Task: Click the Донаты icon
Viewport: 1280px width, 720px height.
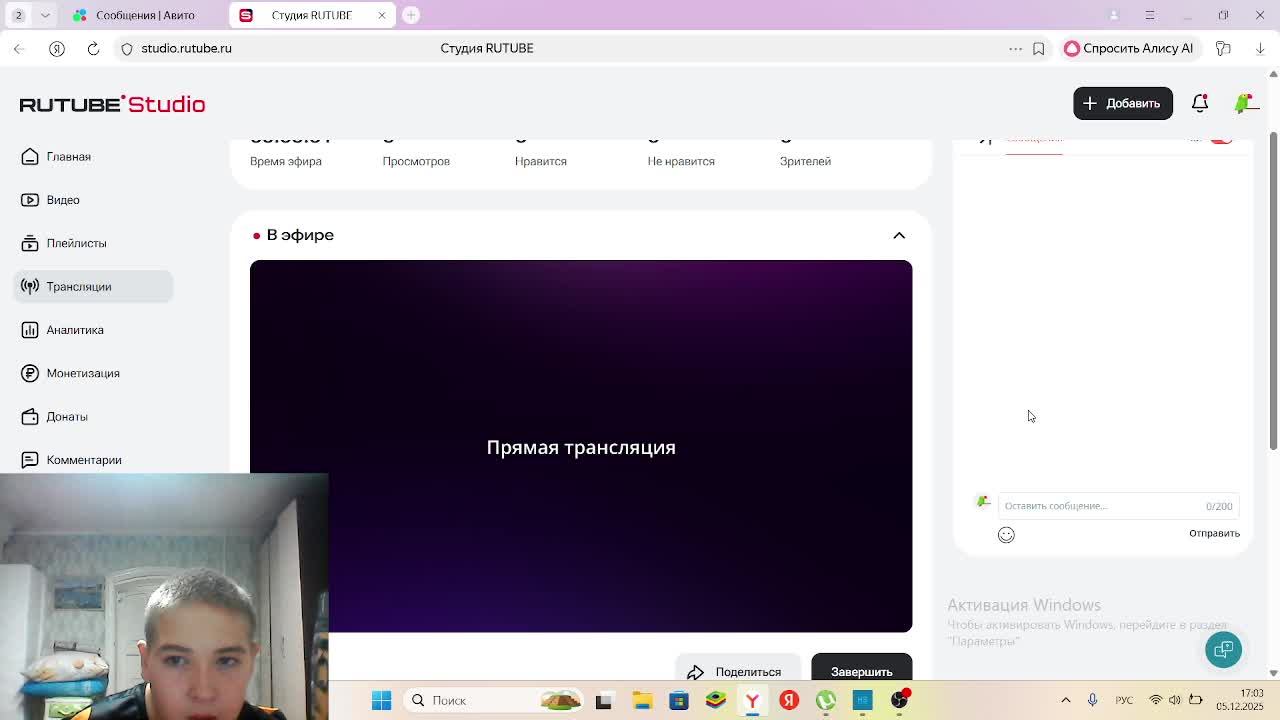Action: click(x=30, y=417)
